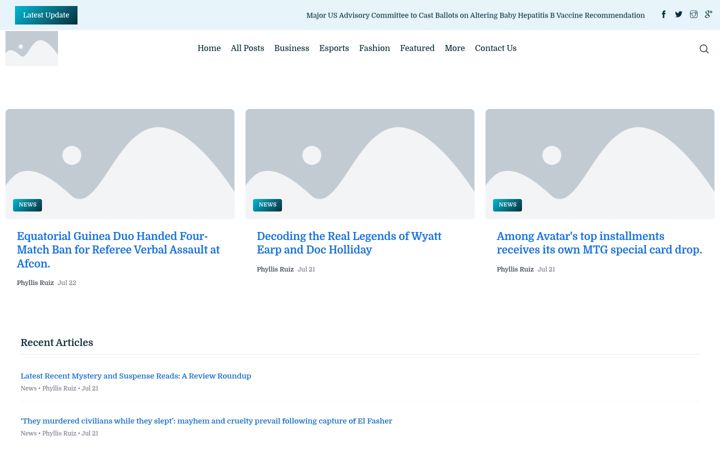Open 'They murdered civilians while they slept' article

(206, 421)
